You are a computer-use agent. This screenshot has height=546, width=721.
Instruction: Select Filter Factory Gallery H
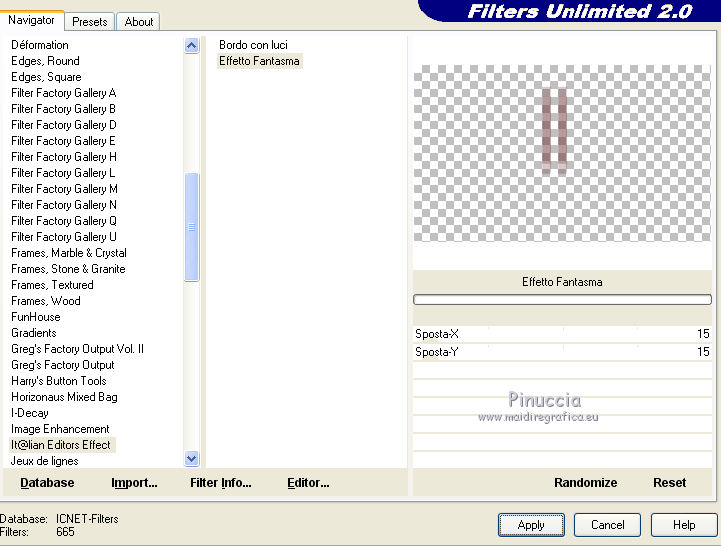(63, 157)
